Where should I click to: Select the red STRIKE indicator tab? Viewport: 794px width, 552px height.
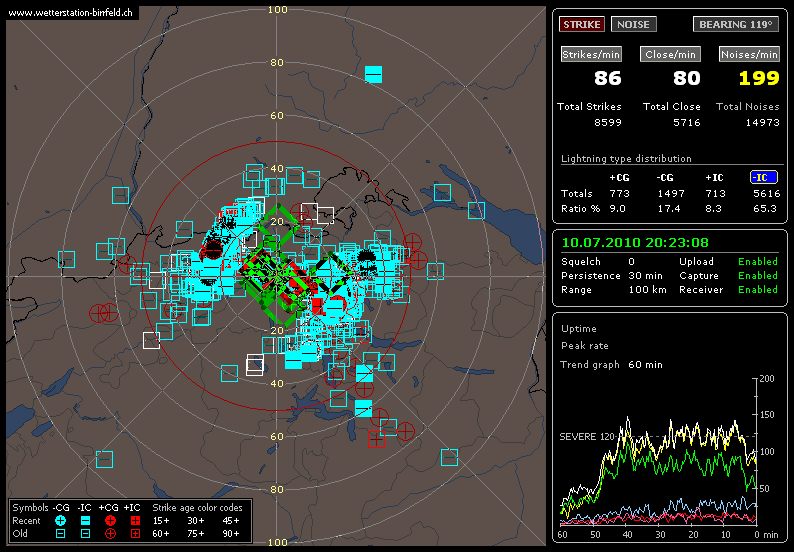(x=582, y=24)
